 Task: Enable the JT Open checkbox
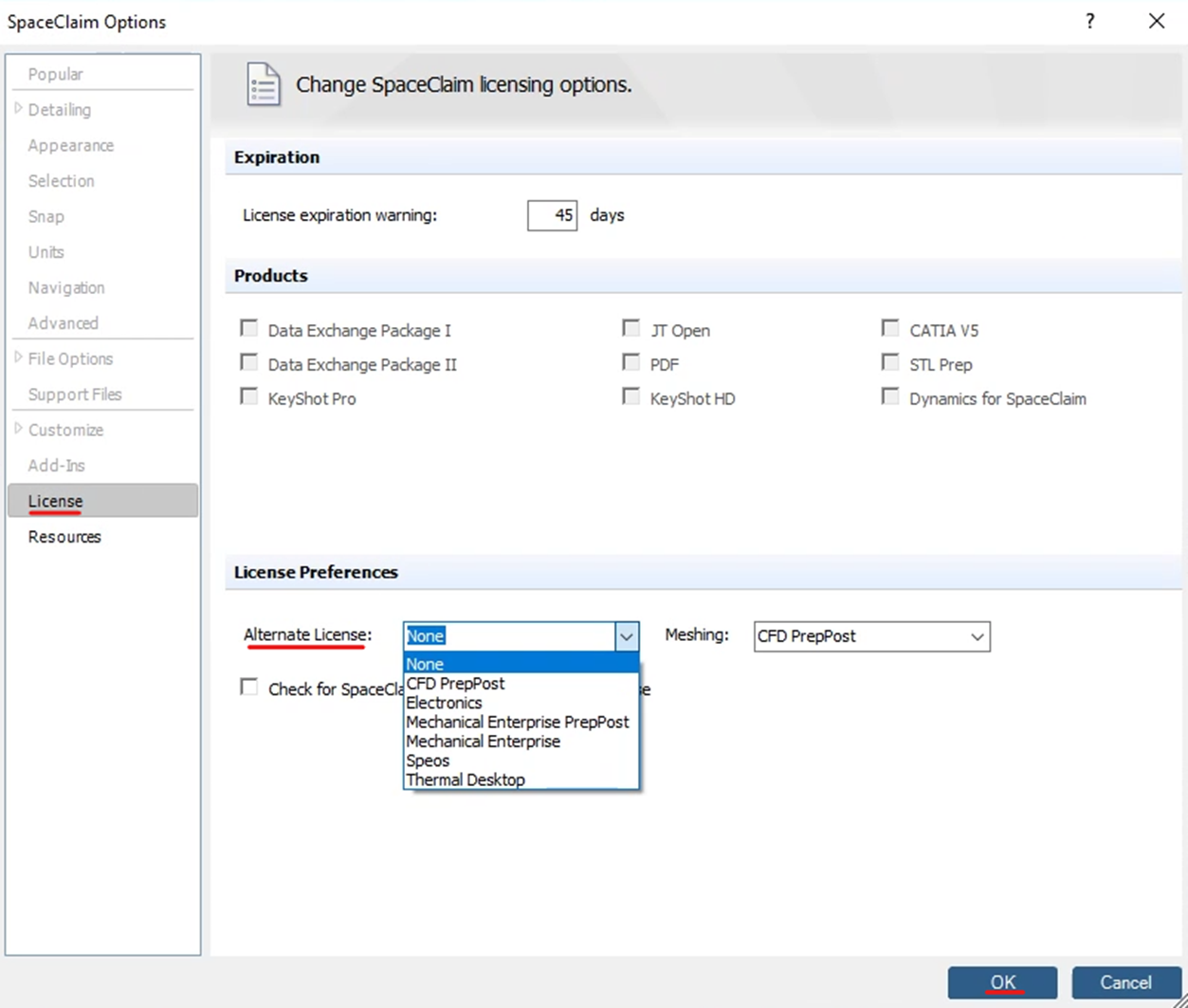coord(631,329)
